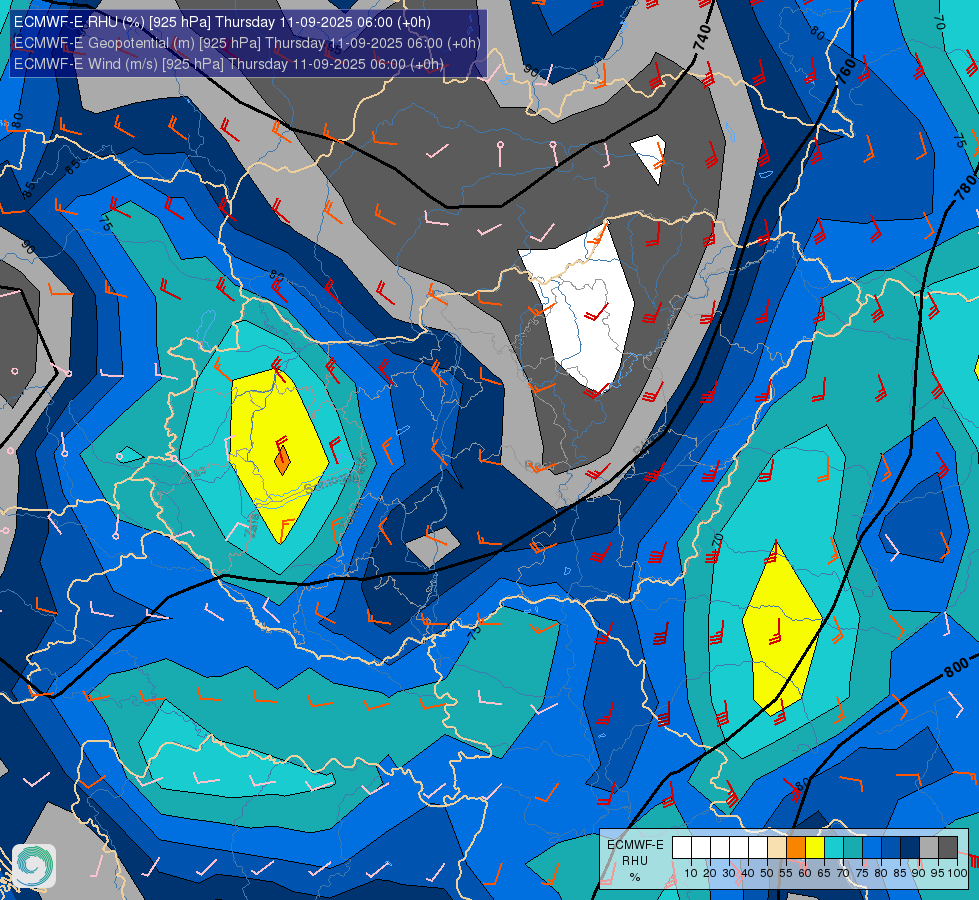Click the swirl weather logo icon
This screenshot has width=979, height=900.
[34, 866]
